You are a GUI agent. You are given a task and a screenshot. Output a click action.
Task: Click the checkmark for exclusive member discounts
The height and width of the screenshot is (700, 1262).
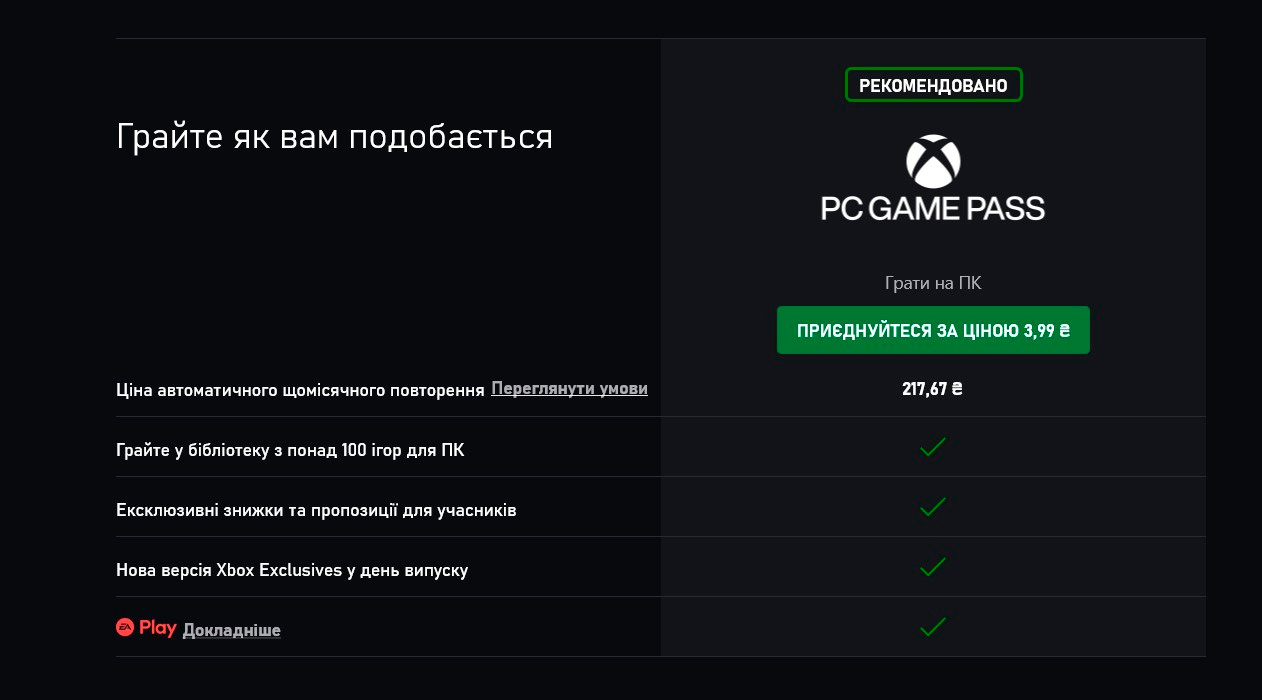click(x=933, y=507)
